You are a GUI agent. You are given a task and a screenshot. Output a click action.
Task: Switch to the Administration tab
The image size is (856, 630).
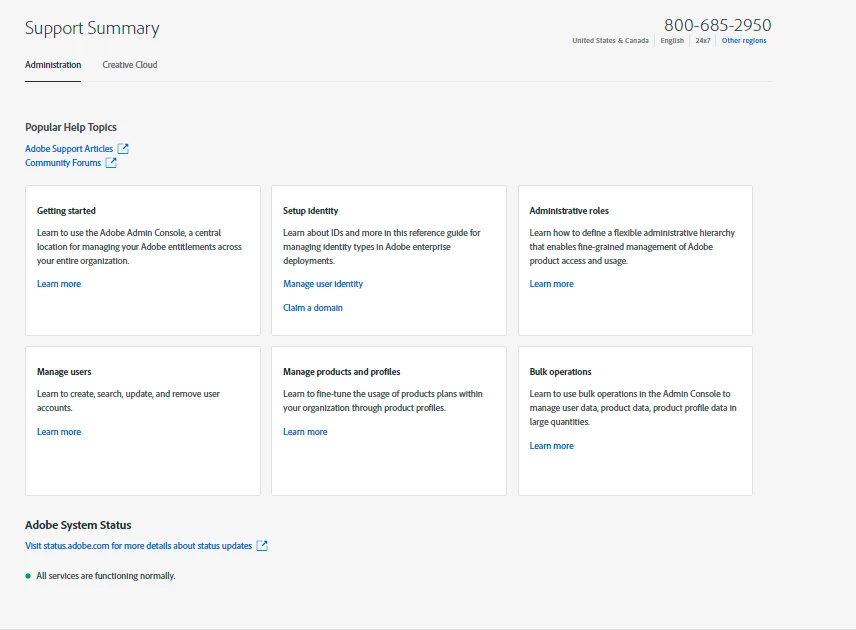click(53, 65)
